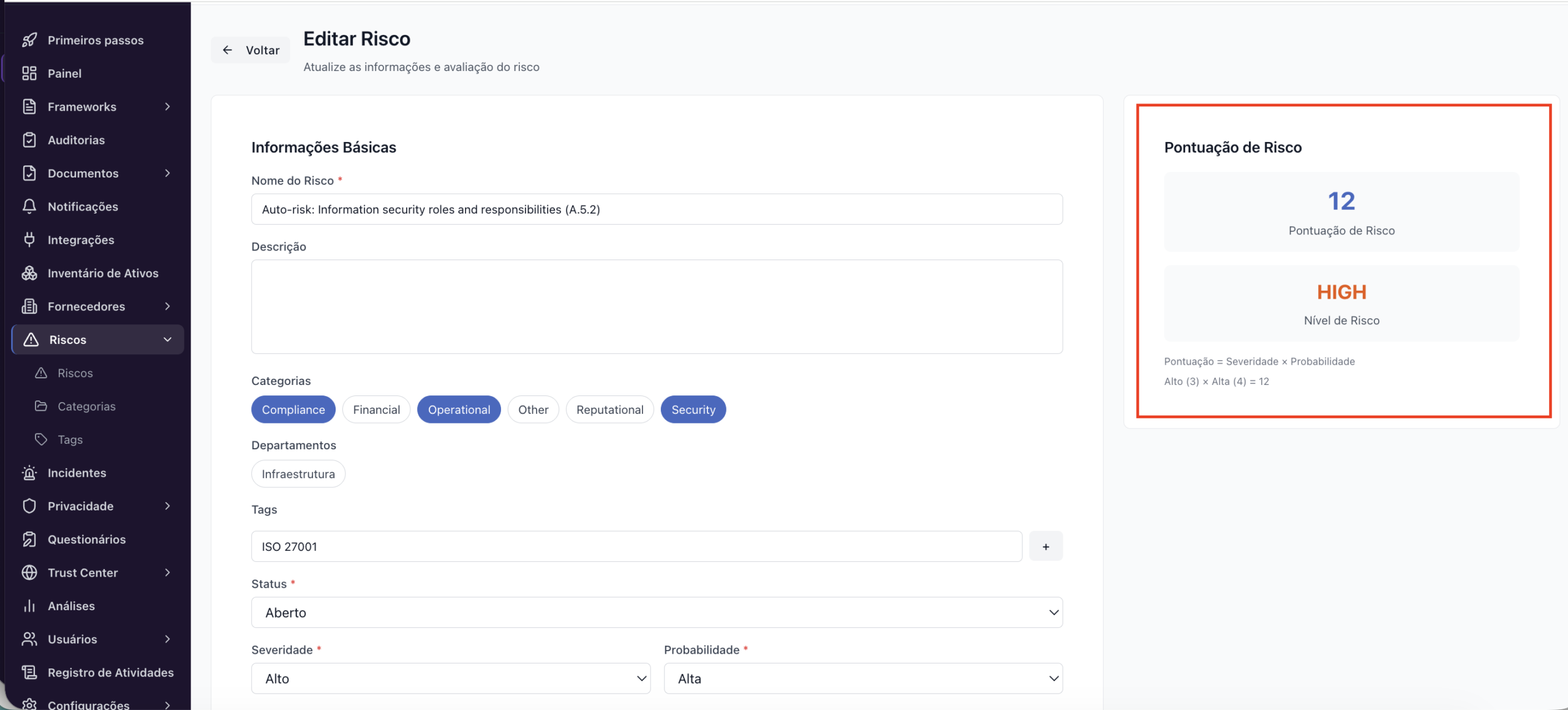Click the Voltar back button
The image size is (1568, 710).
point(251,50)
